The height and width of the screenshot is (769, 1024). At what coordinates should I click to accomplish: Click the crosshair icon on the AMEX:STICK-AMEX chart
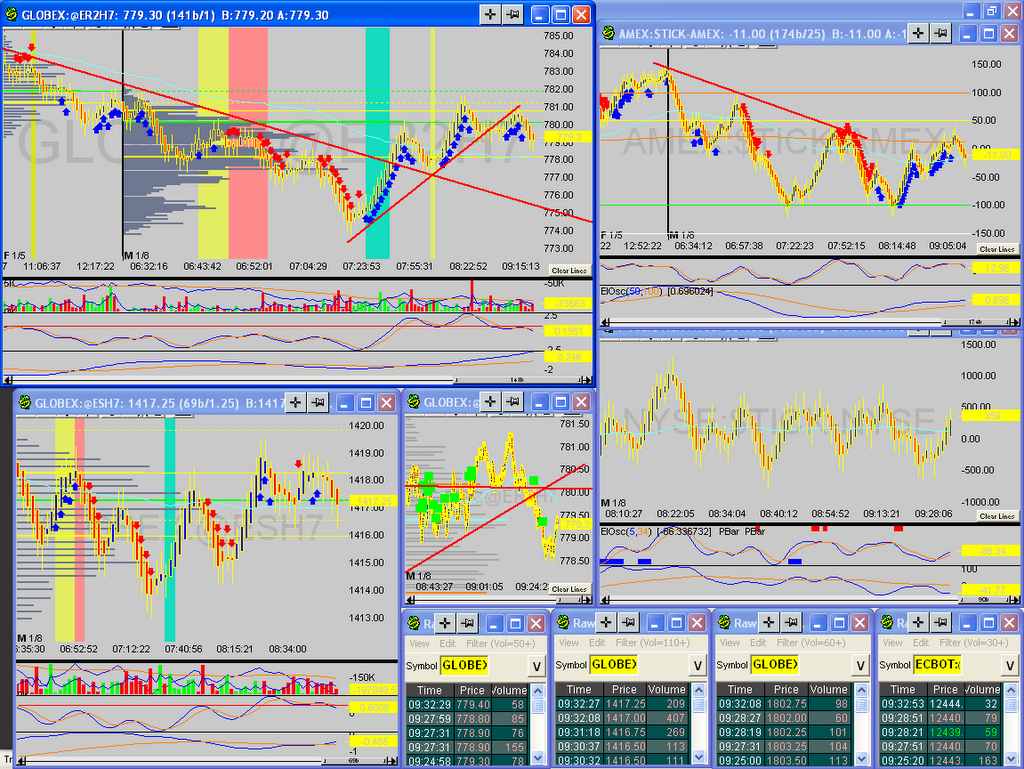point(914,33)
